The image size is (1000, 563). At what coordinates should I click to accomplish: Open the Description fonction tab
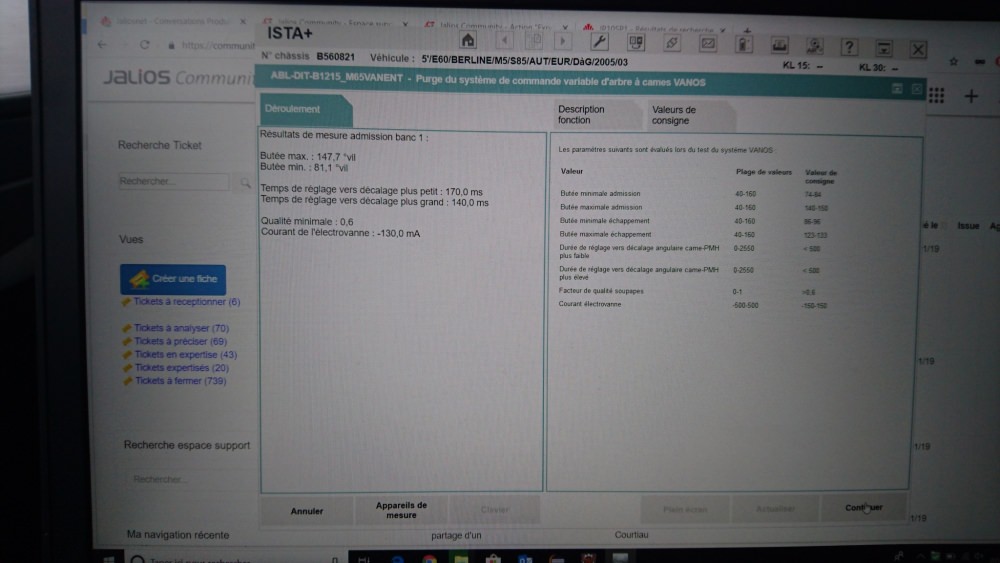point(597,115)
